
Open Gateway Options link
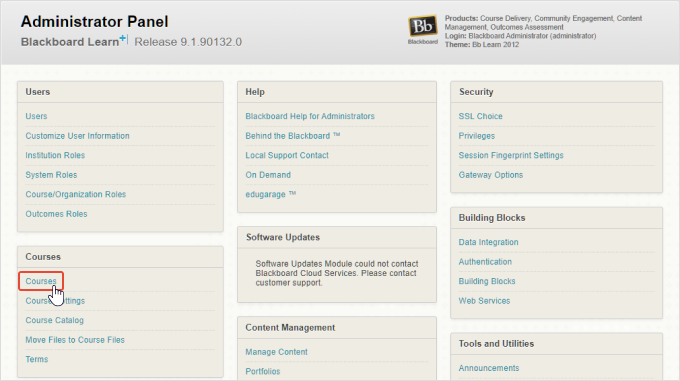click(x=490, y=175)
